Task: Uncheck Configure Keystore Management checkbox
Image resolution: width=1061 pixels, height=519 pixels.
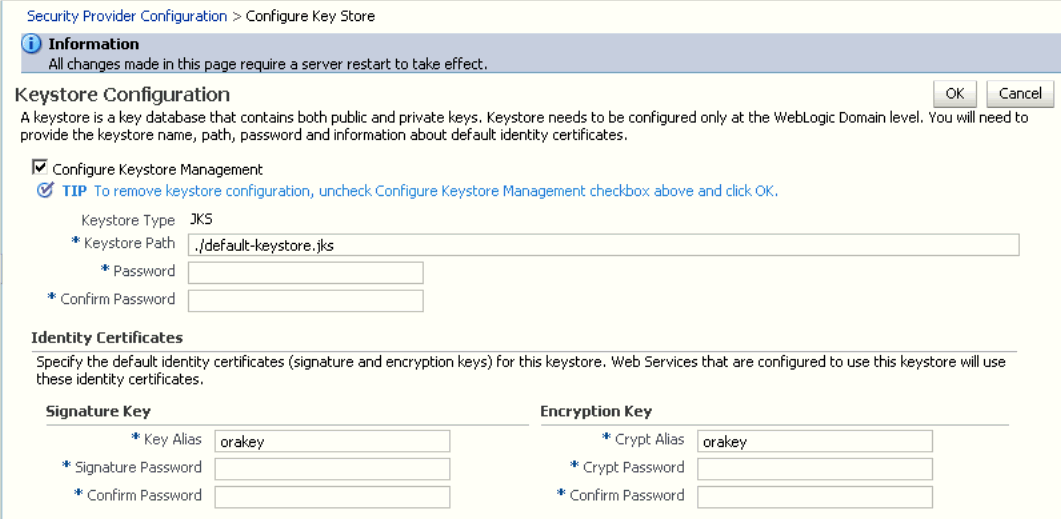Action: coord(41,169)
